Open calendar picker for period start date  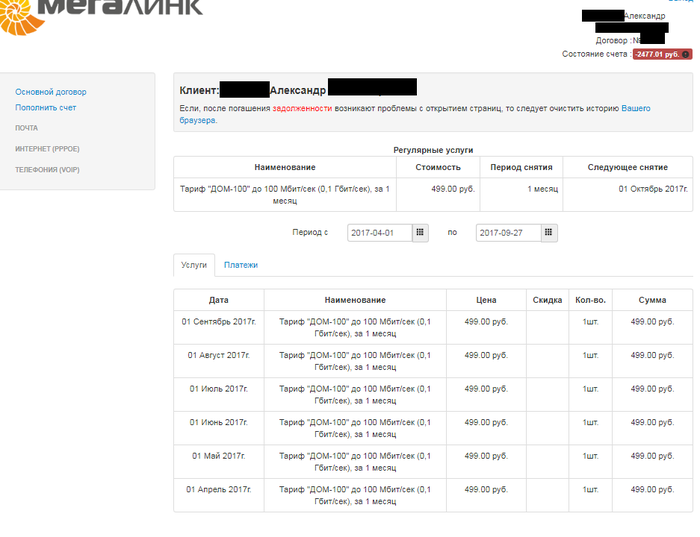coord(420,232)
